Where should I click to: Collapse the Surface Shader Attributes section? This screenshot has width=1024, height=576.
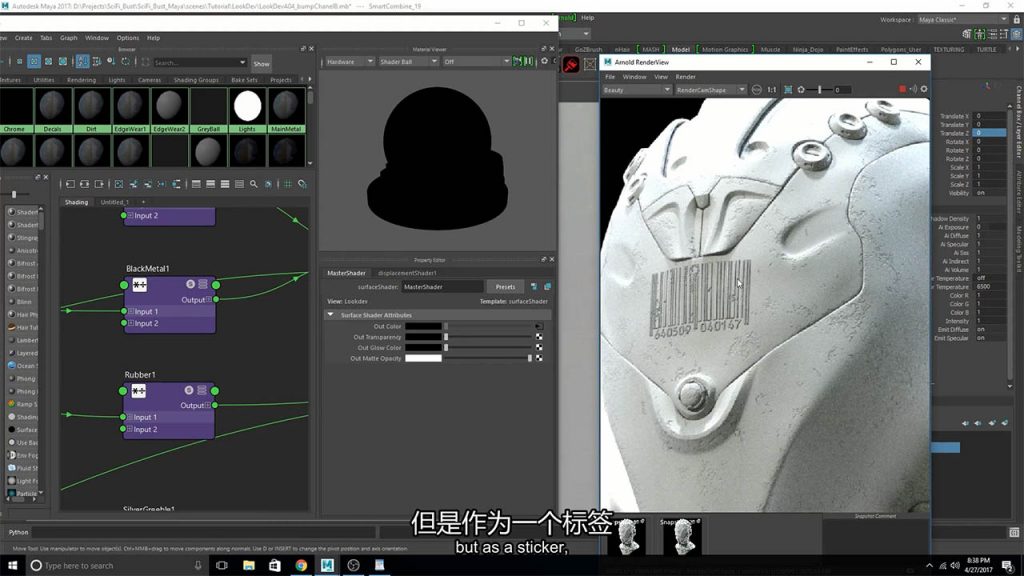click(x=330, y=315)
